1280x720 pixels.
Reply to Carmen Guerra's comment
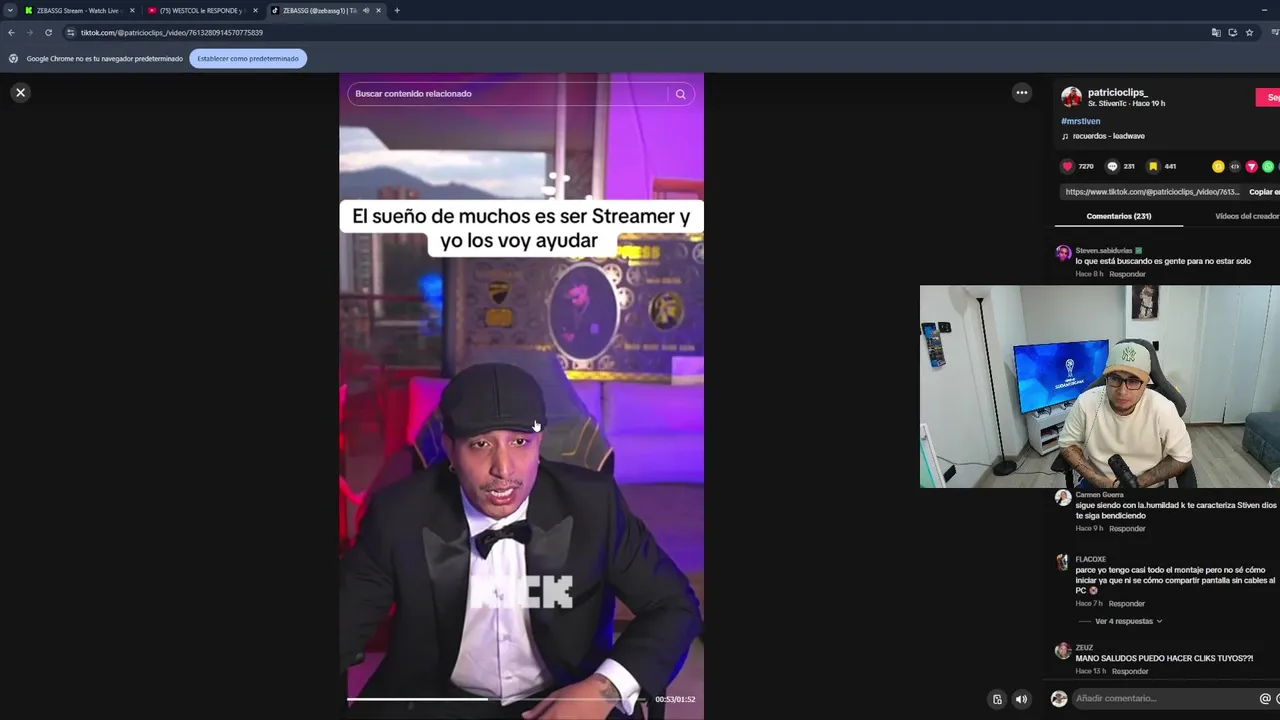tap(1127, 528)
